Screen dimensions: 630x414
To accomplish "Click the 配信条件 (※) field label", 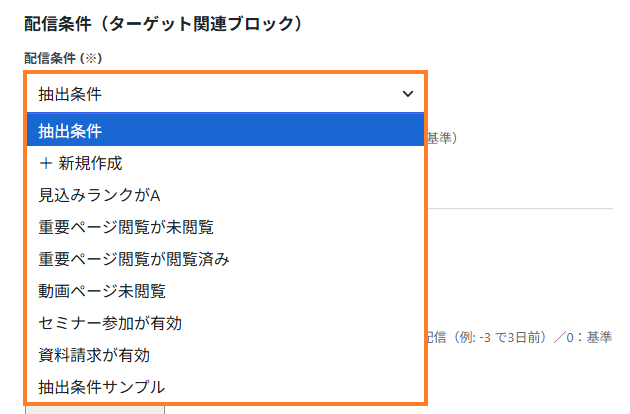I will 63,58.
